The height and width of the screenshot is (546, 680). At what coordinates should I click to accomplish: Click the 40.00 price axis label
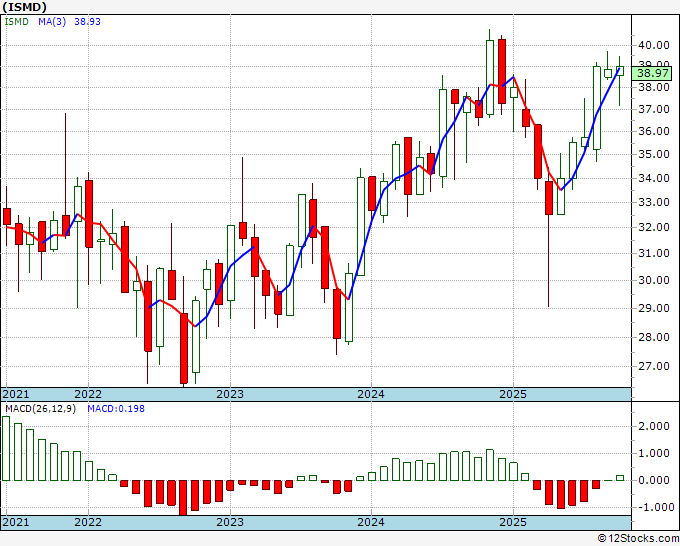coord(654,45)
